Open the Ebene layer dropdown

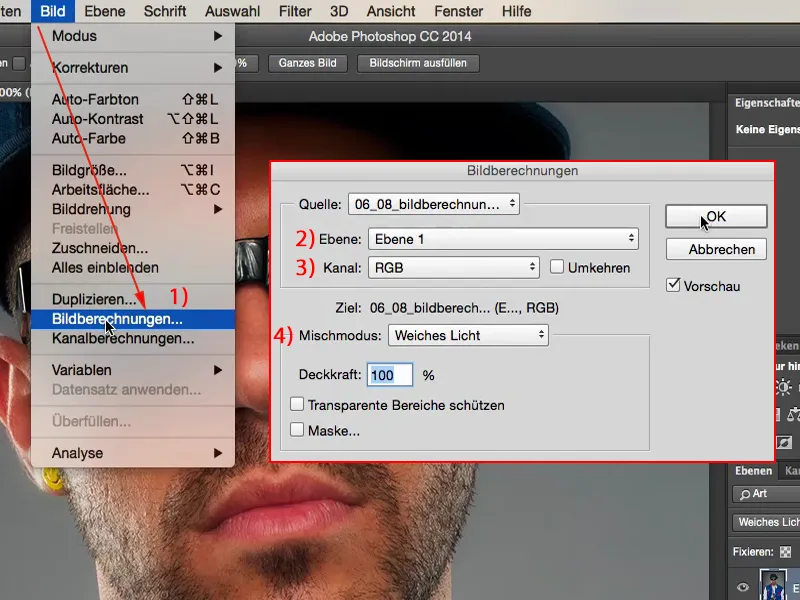tap(503, 239)
